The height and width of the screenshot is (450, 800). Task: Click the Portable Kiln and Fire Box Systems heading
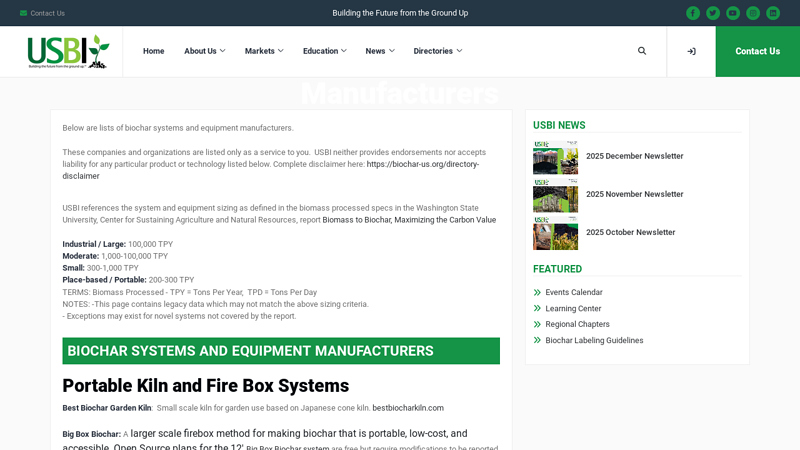(206, 386)
